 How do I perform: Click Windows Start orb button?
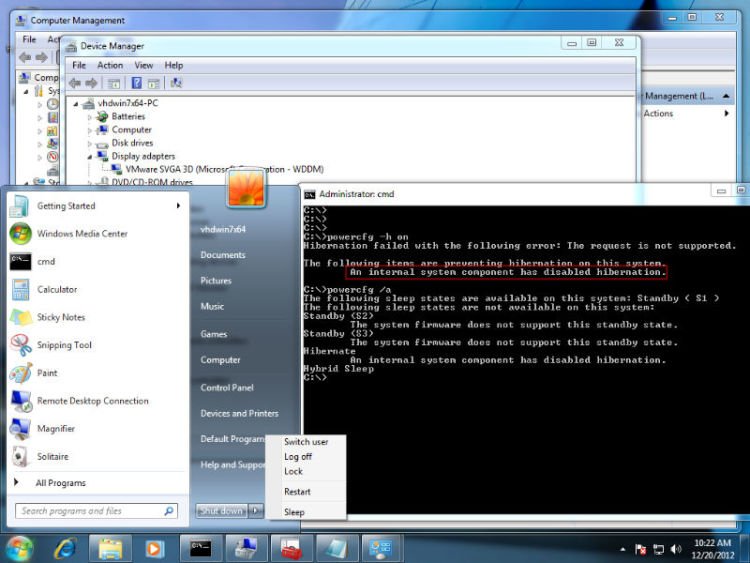[20, 548]
